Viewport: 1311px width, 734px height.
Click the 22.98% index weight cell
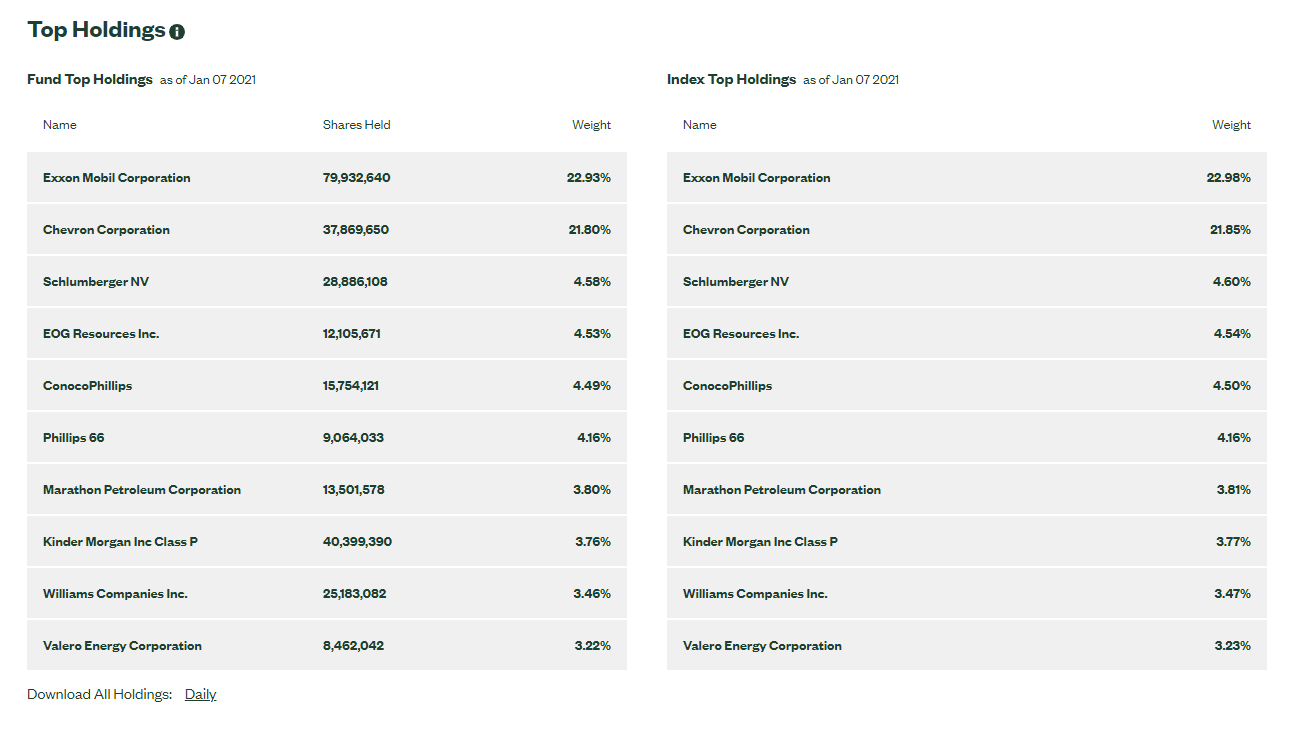click(1229, 178)
